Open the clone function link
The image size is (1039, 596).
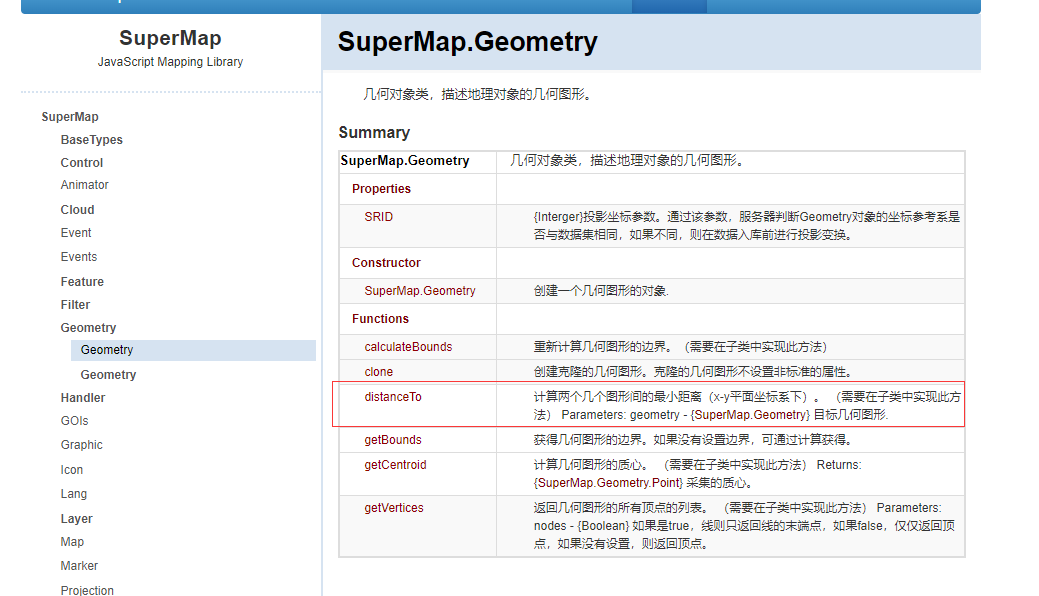pyautogui.click(x=378, y=372)
